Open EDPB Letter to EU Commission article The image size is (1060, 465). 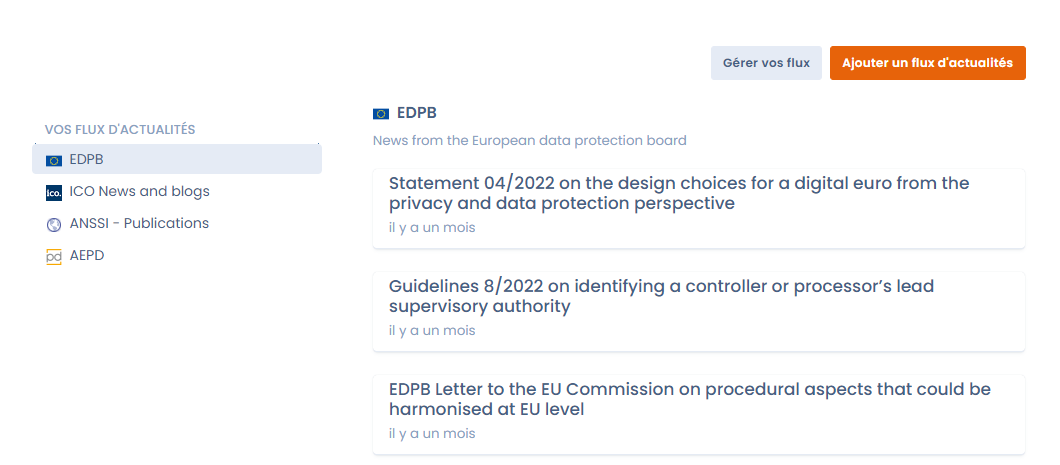pos(689,399)
